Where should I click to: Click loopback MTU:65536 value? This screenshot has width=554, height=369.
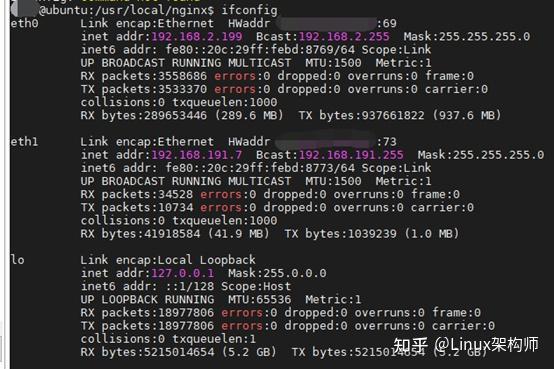click(x=260, y=299)
